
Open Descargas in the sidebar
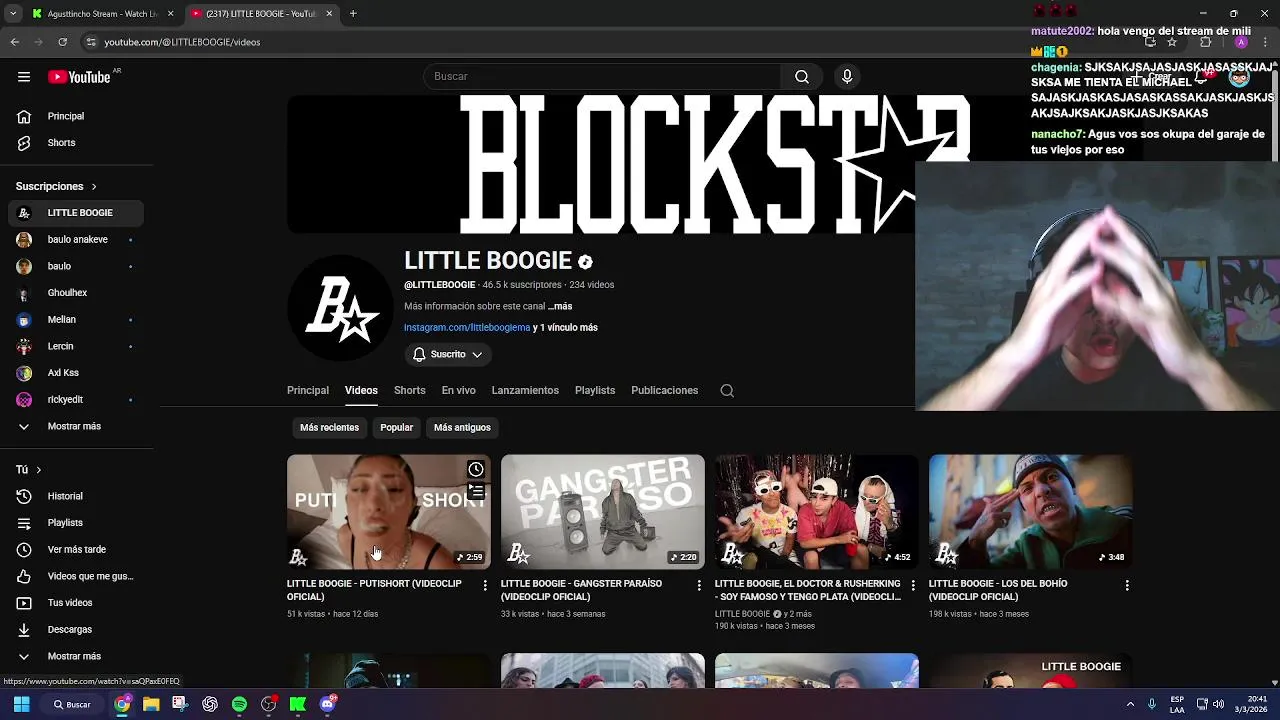click(x=74, y=630)
